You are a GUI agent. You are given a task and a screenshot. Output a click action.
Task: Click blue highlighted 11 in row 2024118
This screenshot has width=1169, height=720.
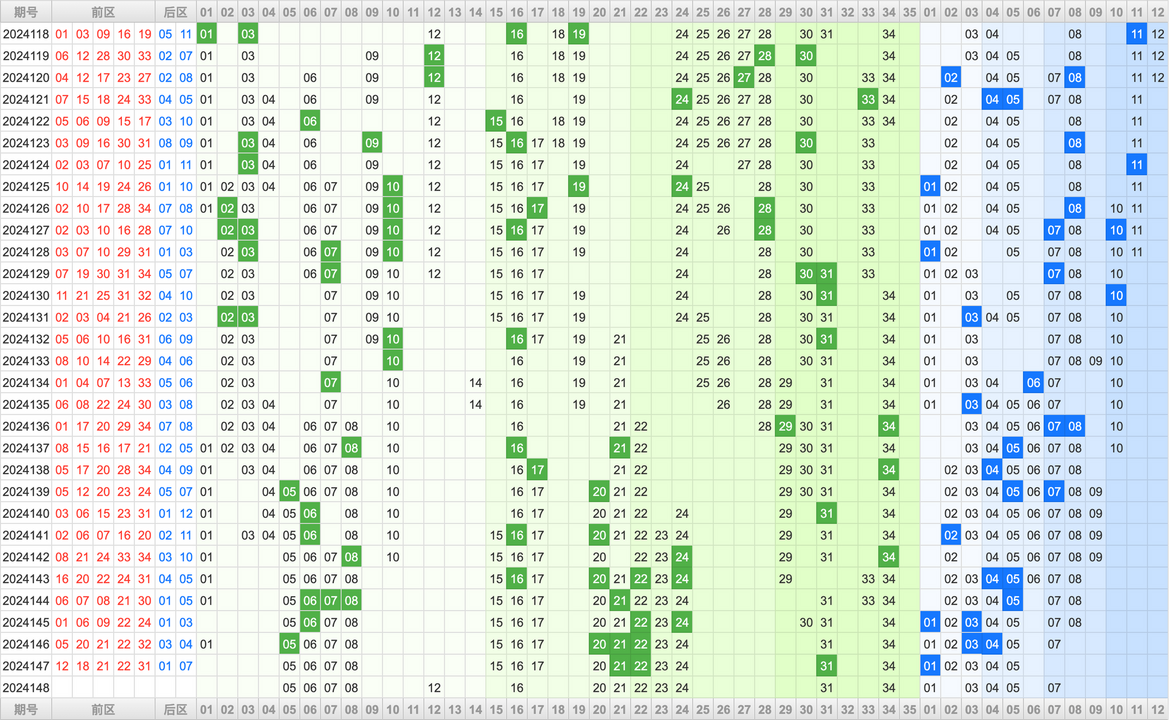click(1137, 33)
